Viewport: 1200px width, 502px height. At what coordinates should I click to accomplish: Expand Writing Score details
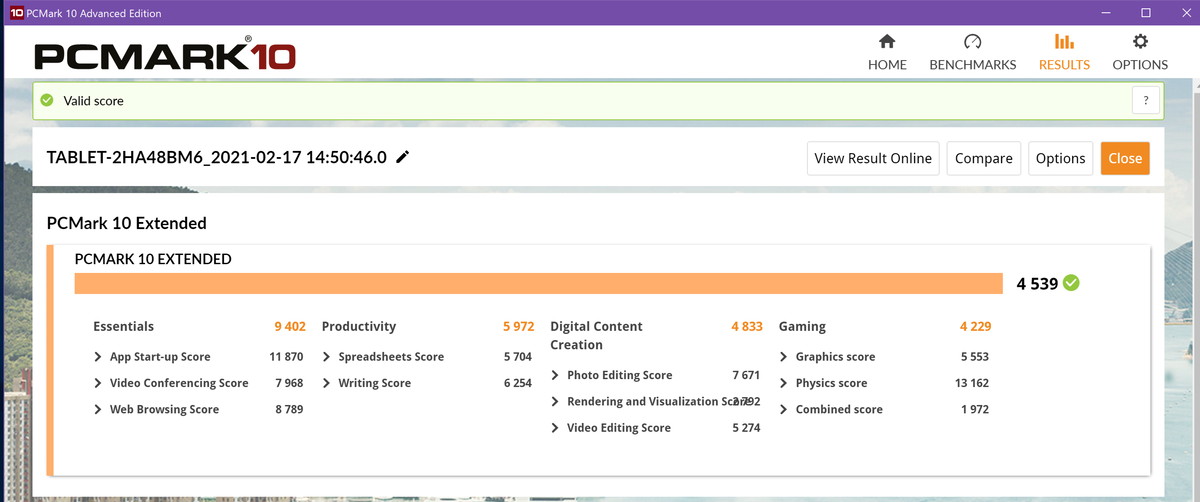[327, 383]
